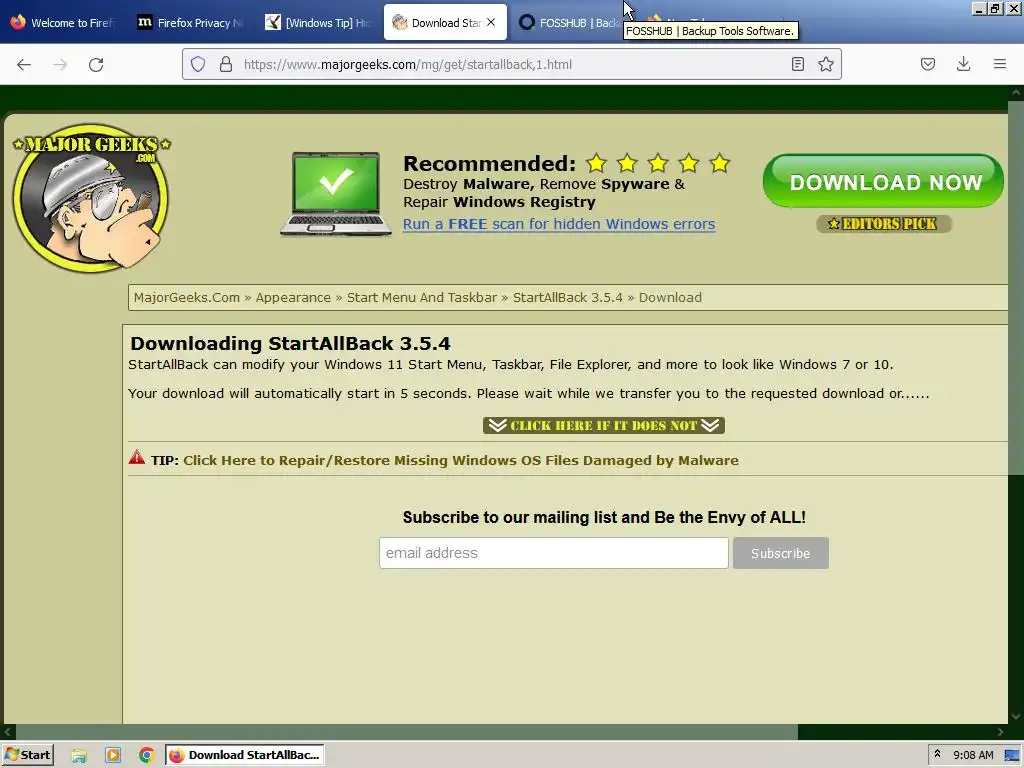Image resolution: width=1024 pixels, height=768 pixels.
Task: Open the Pocket save icon
Action: [x=927, y=64]
